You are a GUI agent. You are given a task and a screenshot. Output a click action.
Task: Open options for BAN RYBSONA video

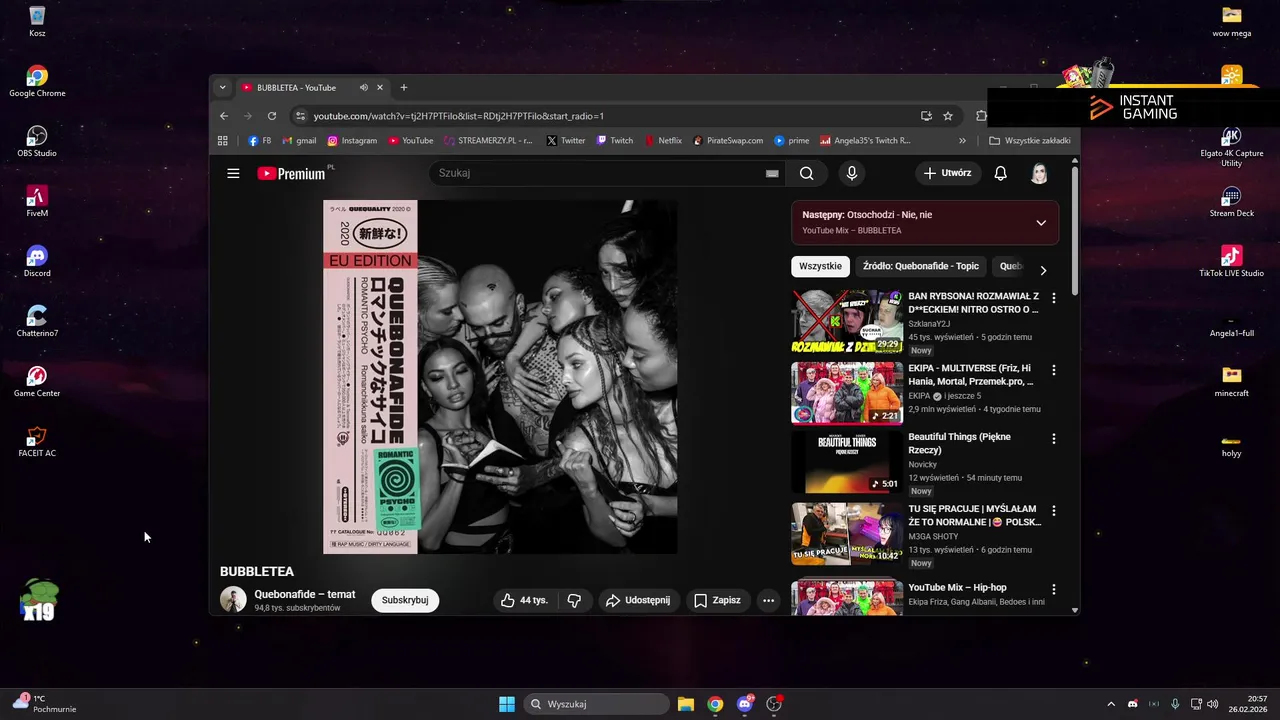[1053, 298]
